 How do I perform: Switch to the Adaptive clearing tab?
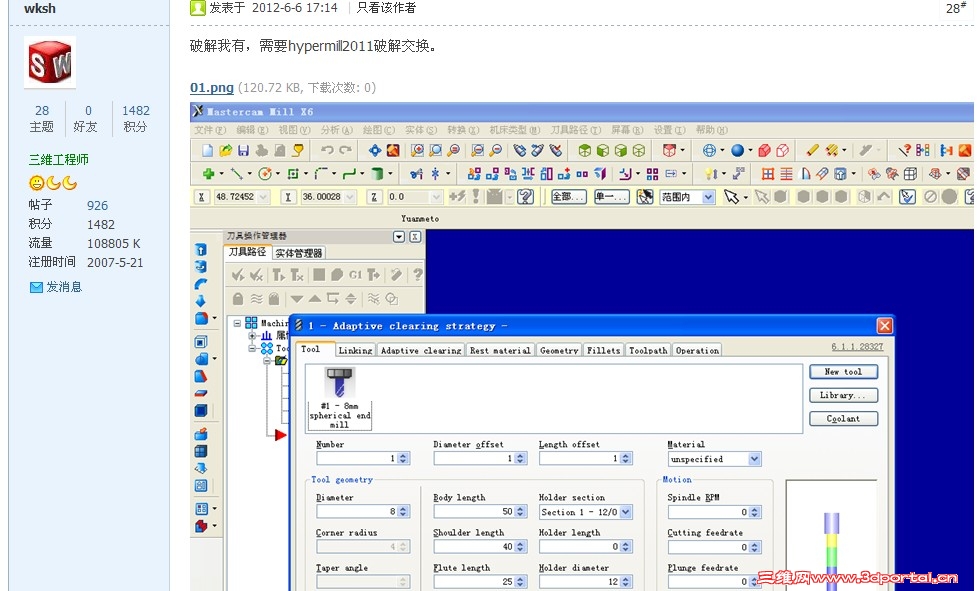click(421, 350)
